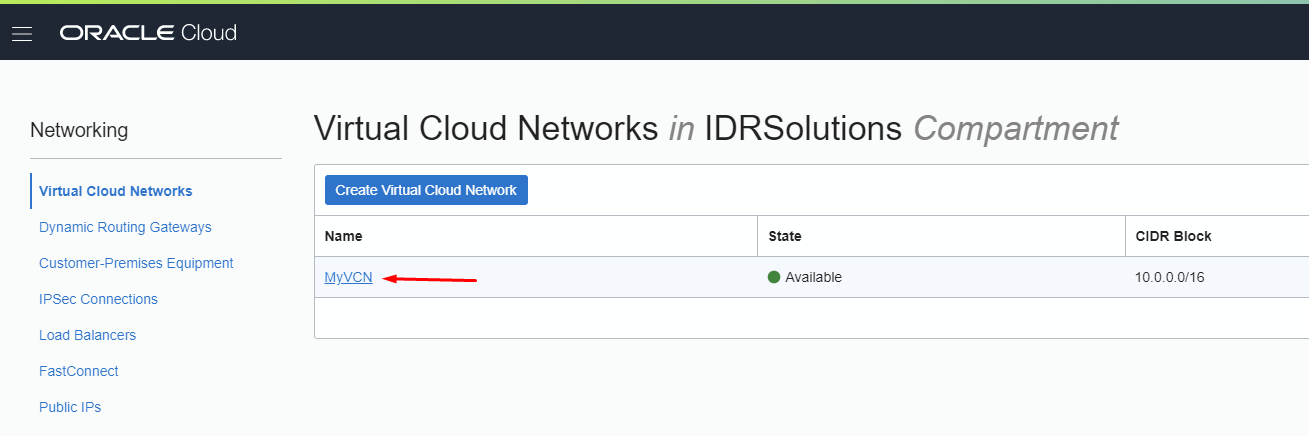The height and width of the screenshot is (436, 1309).
Task: Click the Name column header
Action: point(343,236)
